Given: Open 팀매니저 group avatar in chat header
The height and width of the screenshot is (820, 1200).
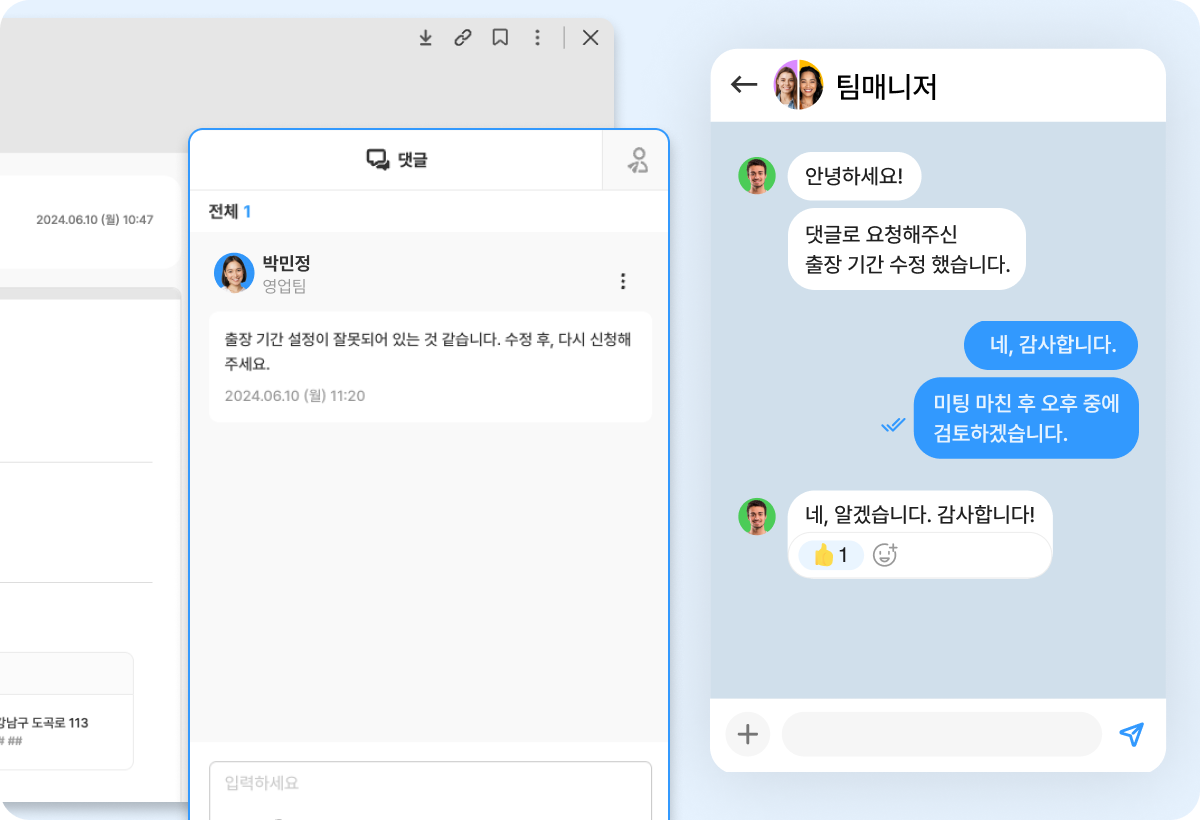Looking at the screenshot, I should (x=798, y=85).
